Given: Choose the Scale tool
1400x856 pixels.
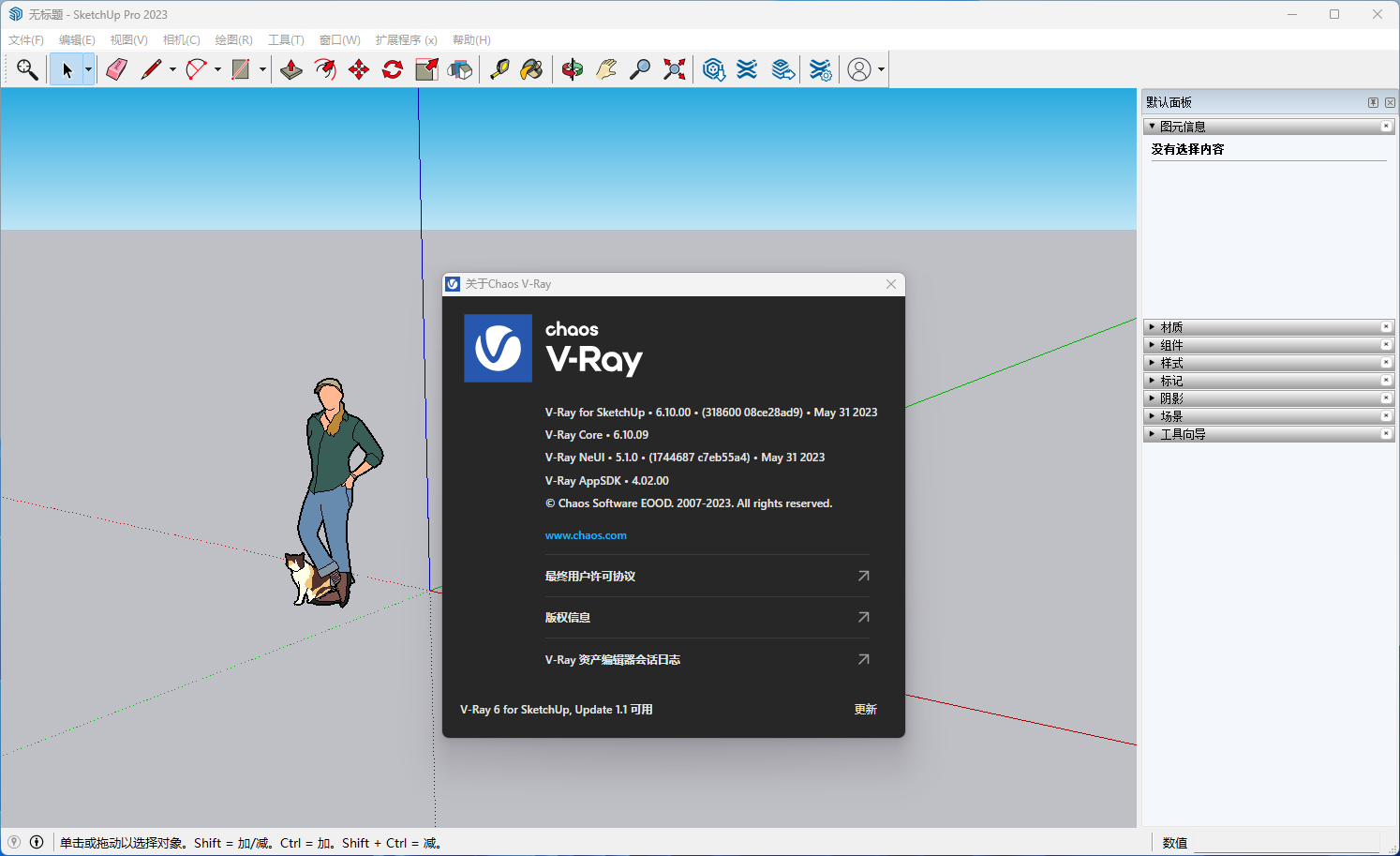Looking at the screenshot, I should click(426, 69).
